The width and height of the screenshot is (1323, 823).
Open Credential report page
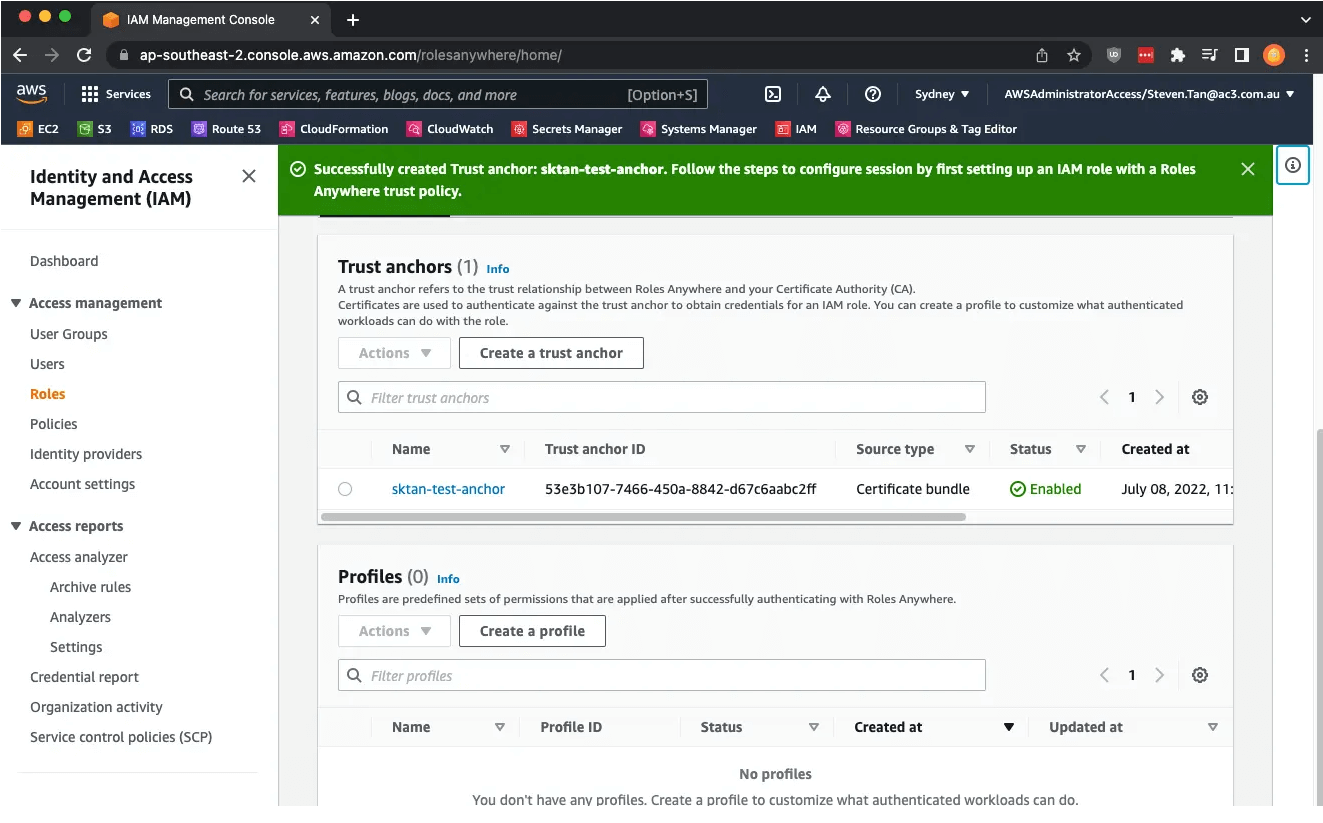pyautogui.click(x=85, y=677)
